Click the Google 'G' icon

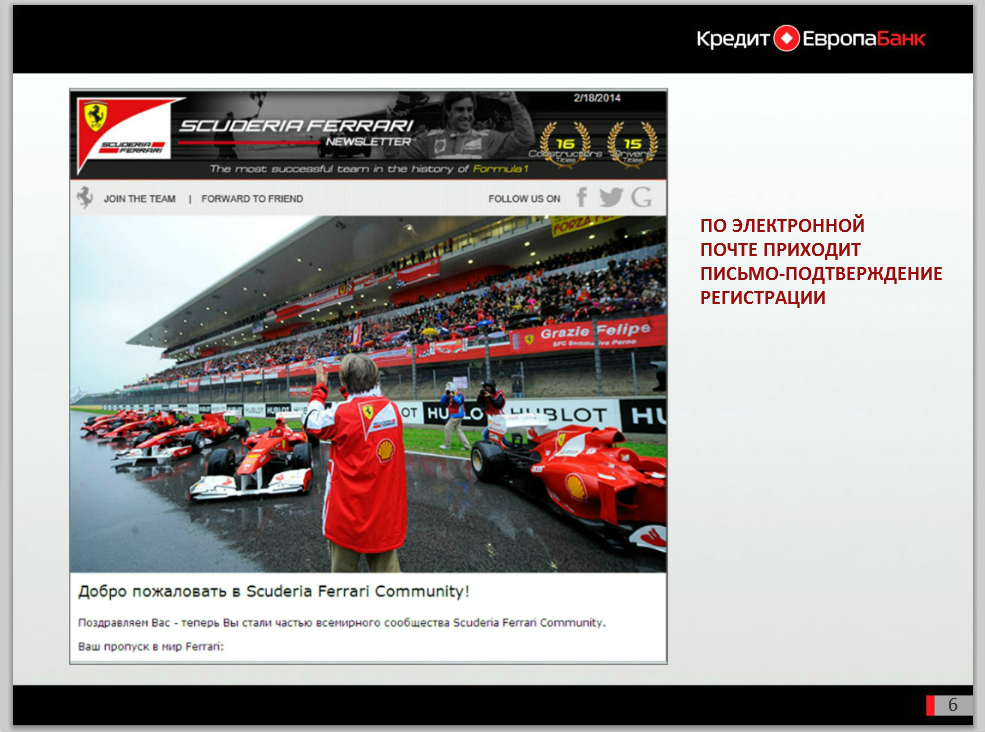[641, 197]
